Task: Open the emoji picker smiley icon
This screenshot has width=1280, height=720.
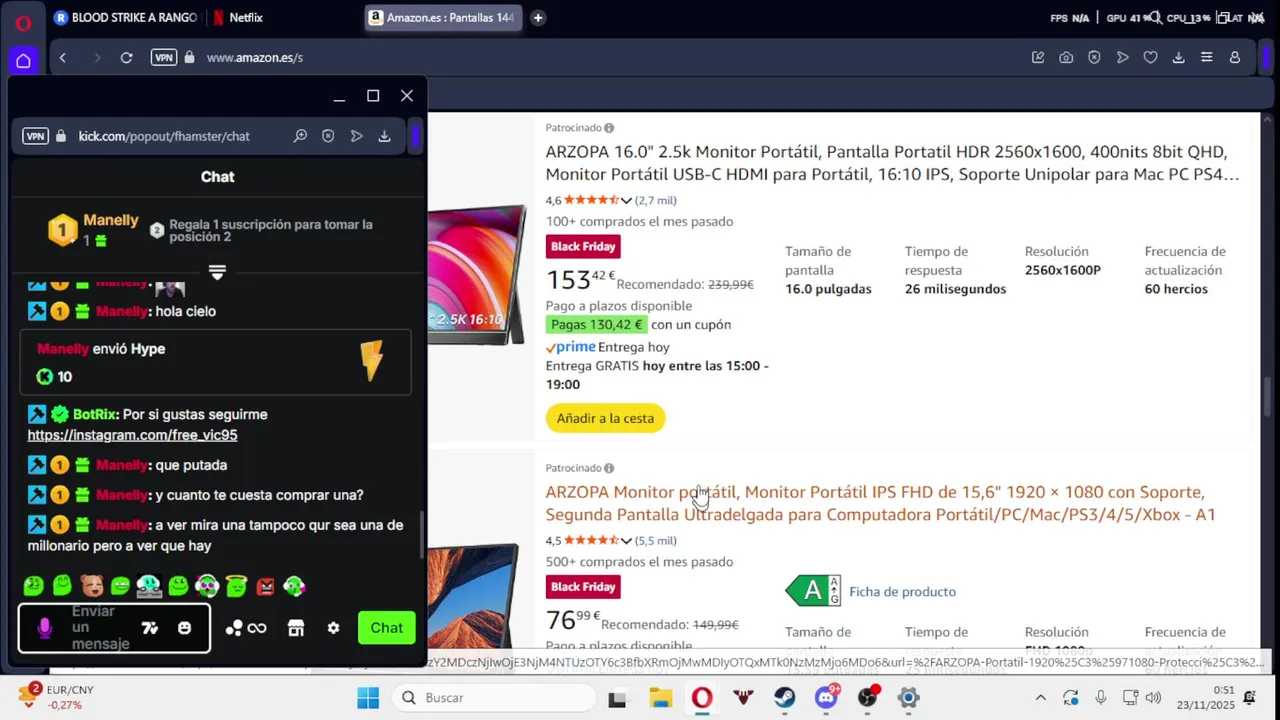Action: click(184, 628)
